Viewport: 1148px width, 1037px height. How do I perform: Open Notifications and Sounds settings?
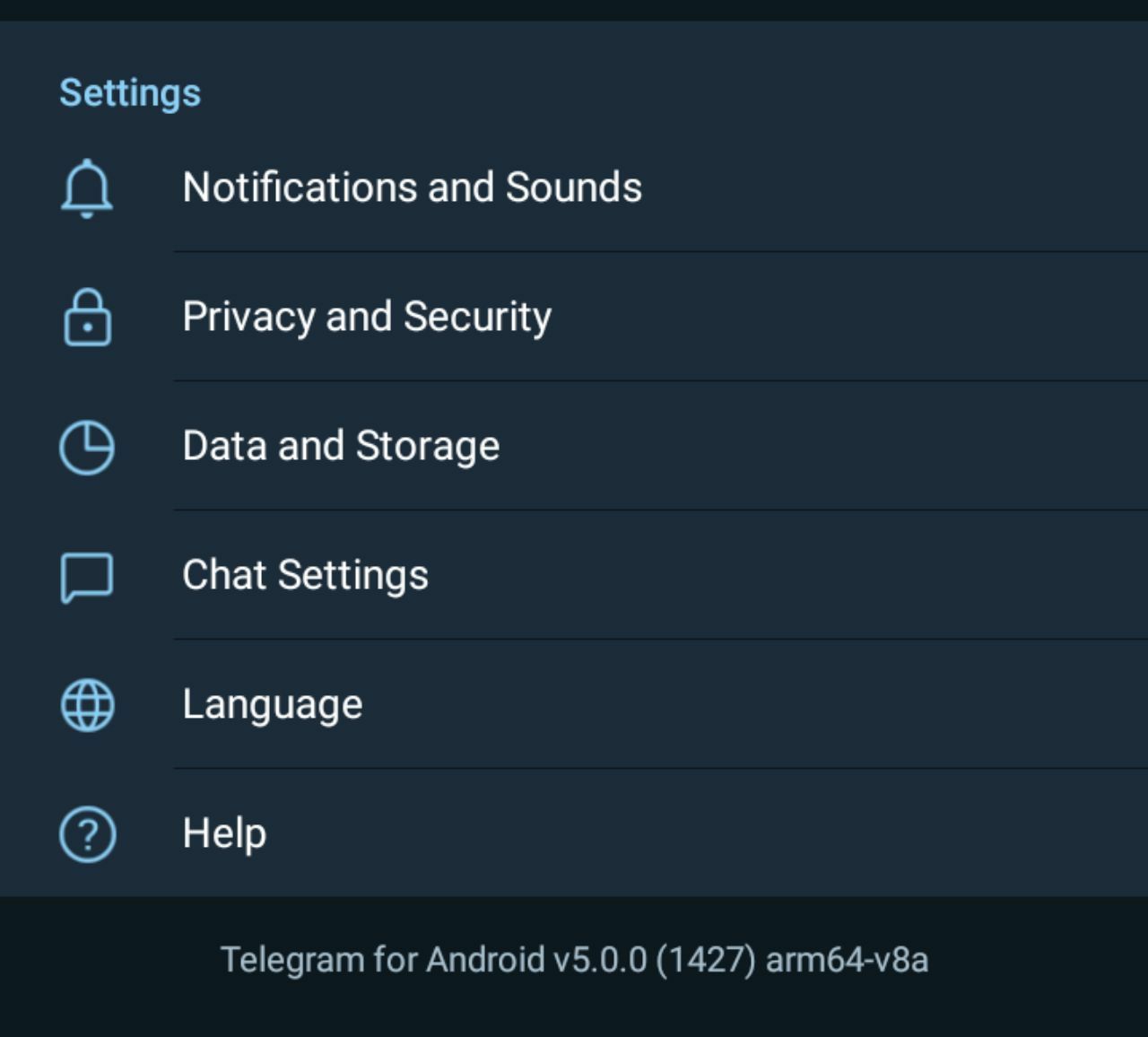tap(412, 187)
